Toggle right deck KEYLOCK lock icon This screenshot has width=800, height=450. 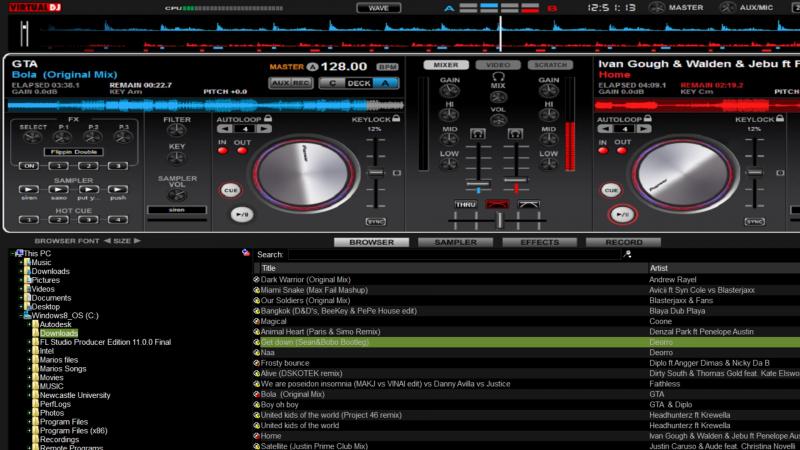780,119
